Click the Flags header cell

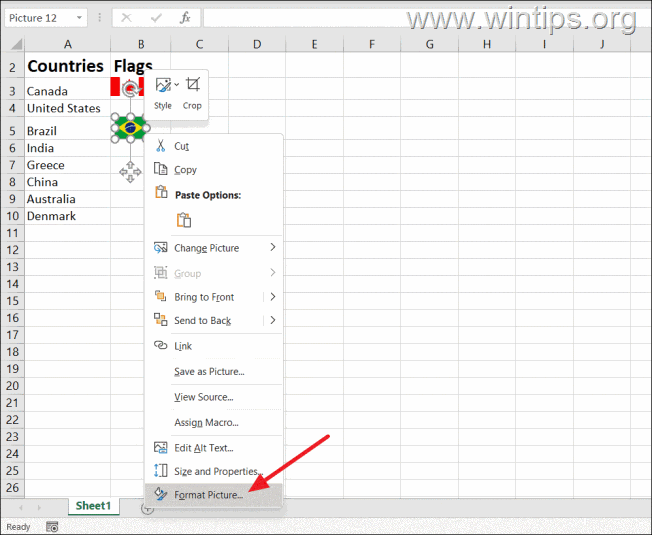pyautogui.click(x=141, y=66)
